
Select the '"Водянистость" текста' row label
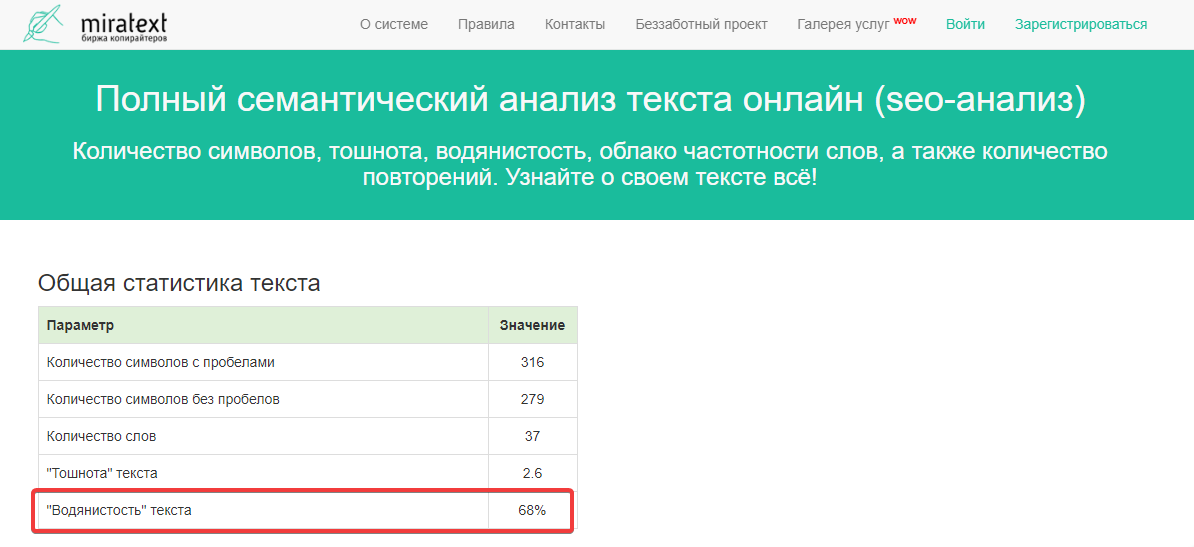[119, 510]
